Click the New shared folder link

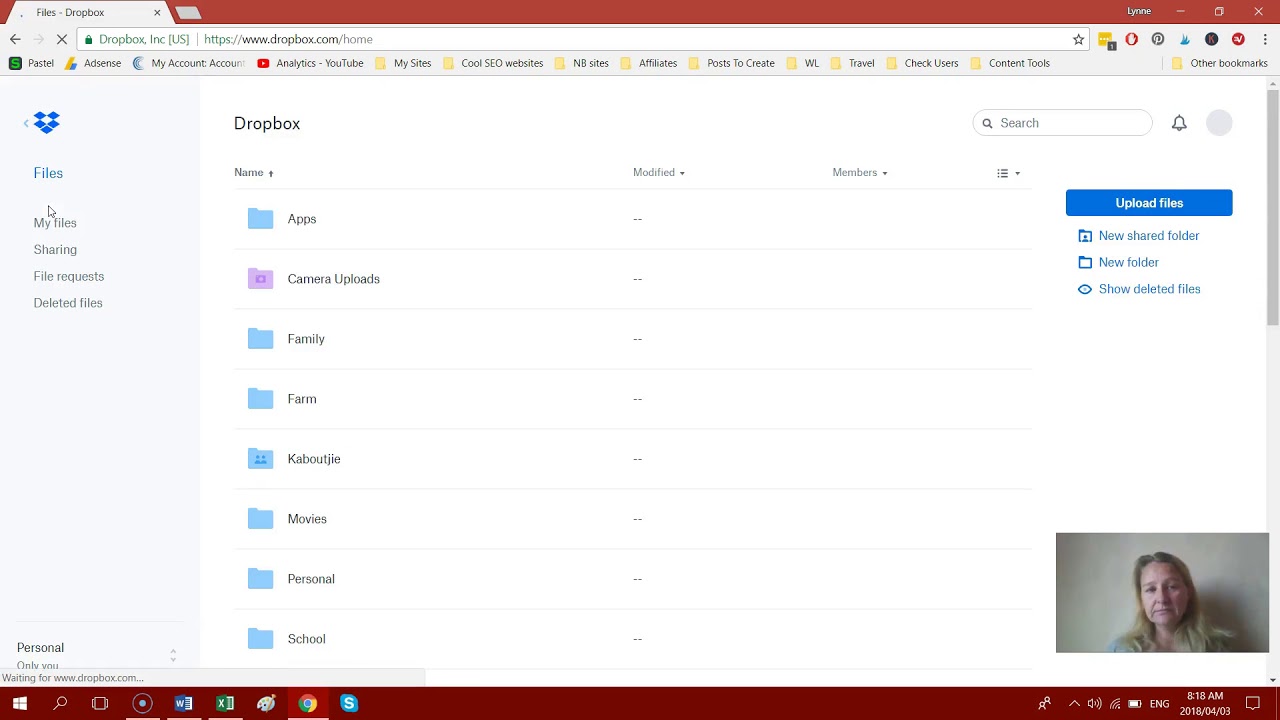click(x=1149, y=236)
